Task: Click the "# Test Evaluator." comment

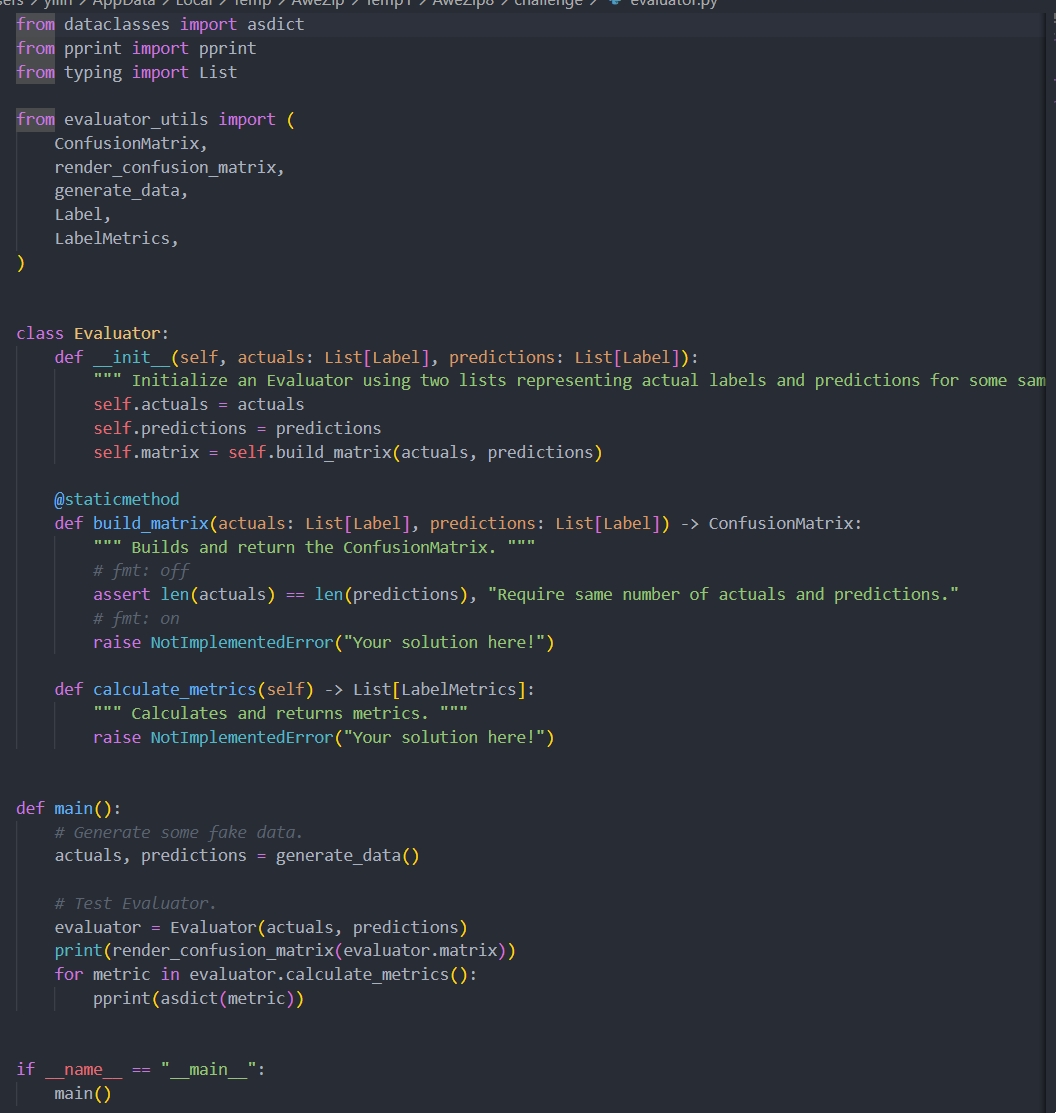Action: pyautogui.click(x=135, y=903)
